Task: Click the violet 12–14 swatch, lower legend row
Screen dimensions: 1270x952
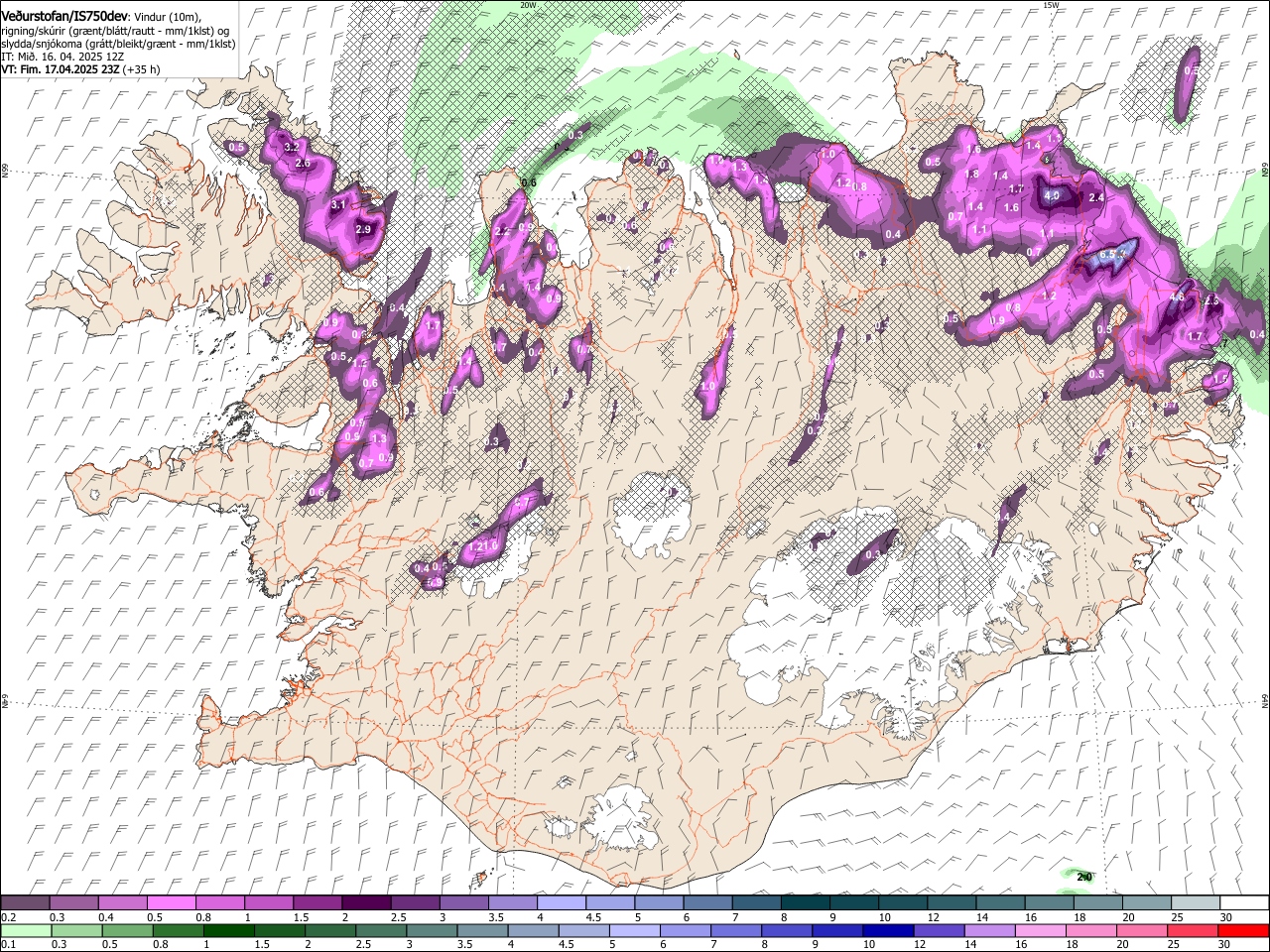Action: [x=939, y=930]
